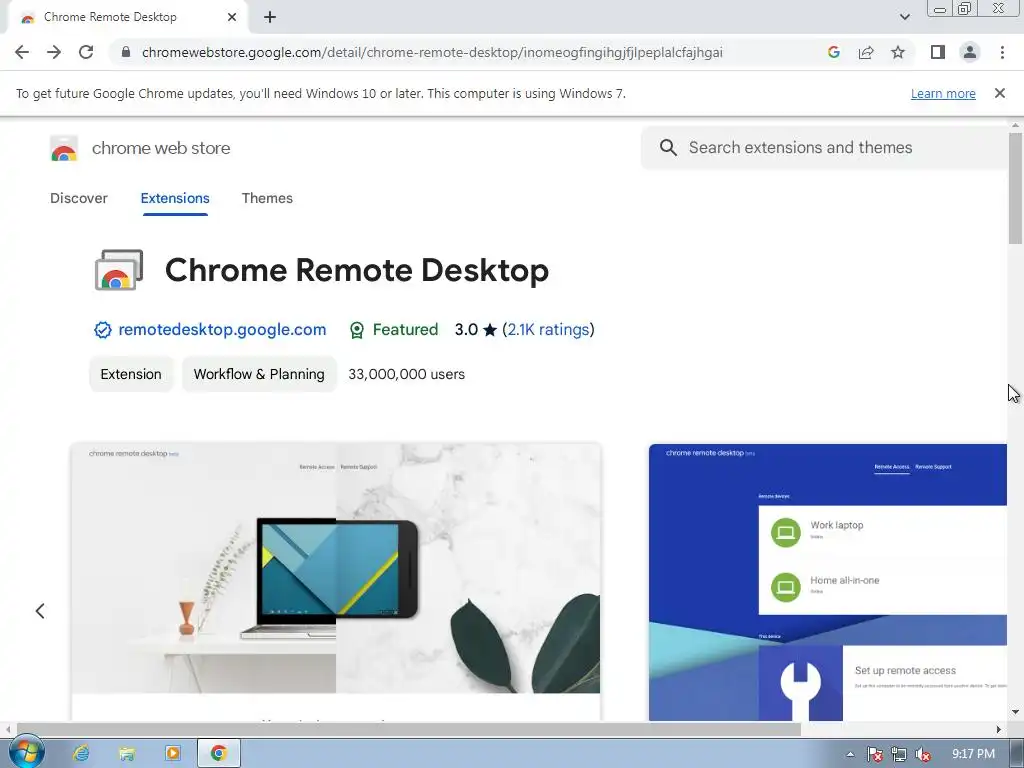Open the Windows Start menu
Screen dimensions: 1024x768
pyautogui.click(x=25, y=752)
